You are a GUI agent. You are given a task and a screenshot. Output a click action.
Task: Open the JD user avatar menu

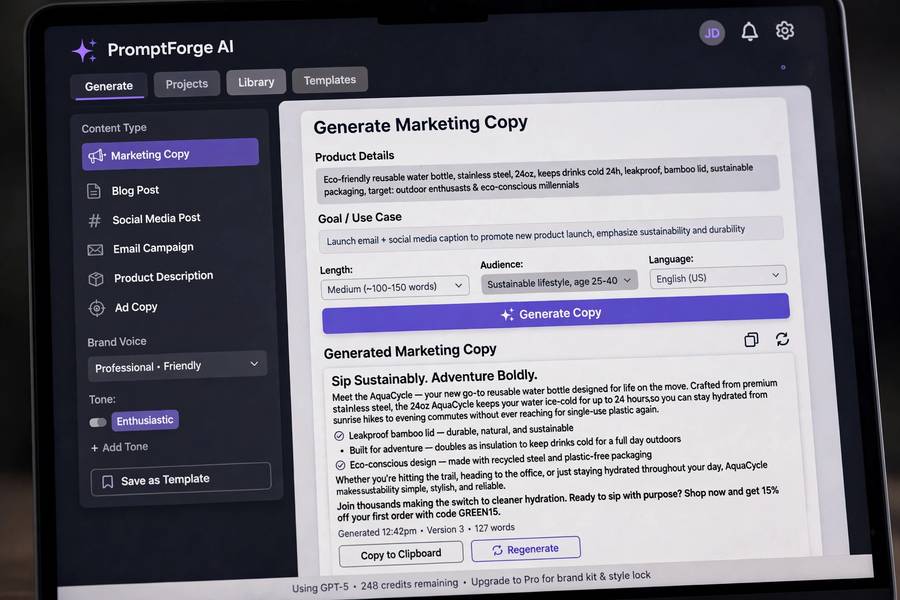coord(712,33)
